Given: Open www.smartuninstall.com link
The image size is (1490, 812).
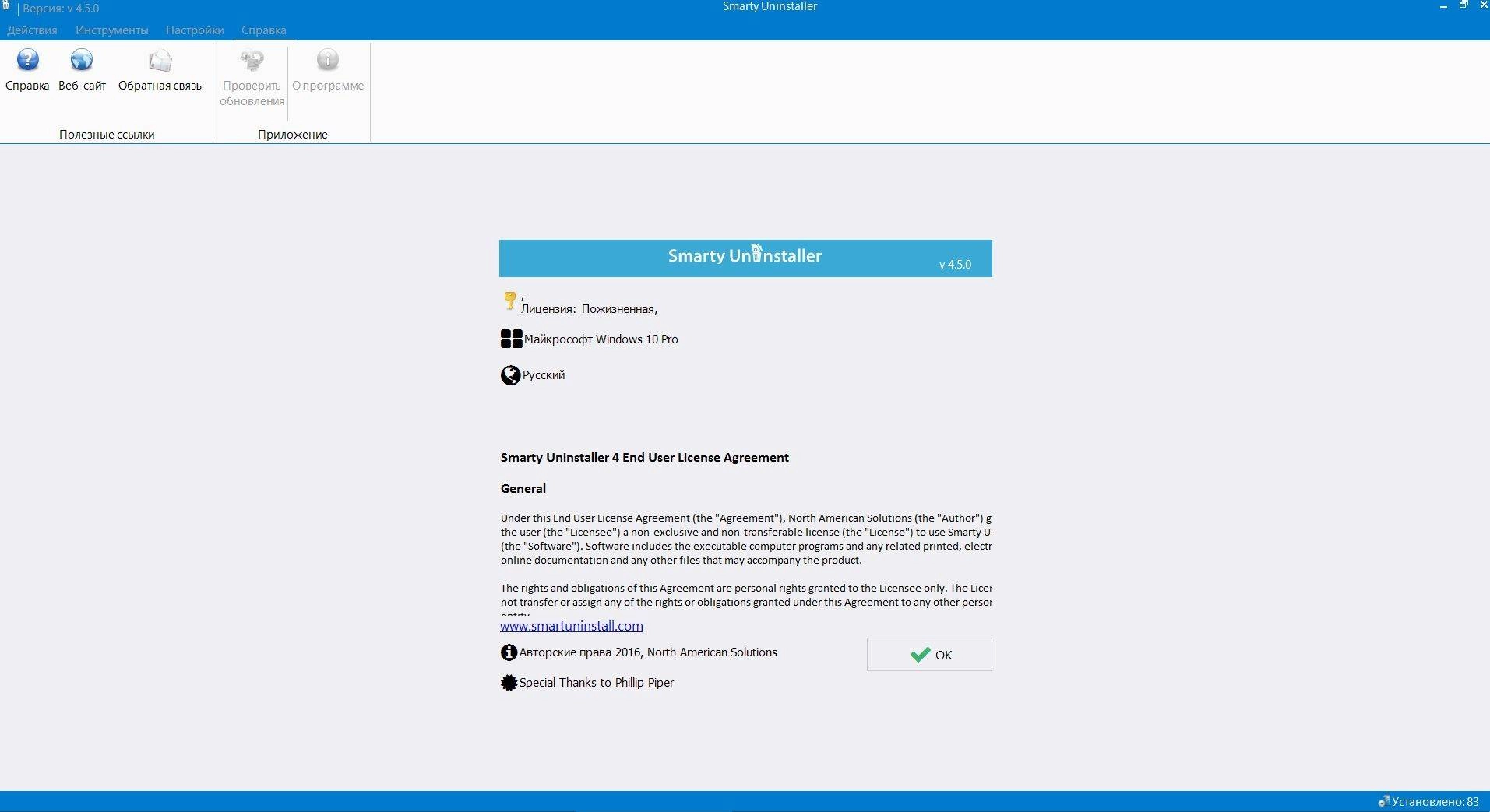Looking at the screenshot, I should [572, 626].
